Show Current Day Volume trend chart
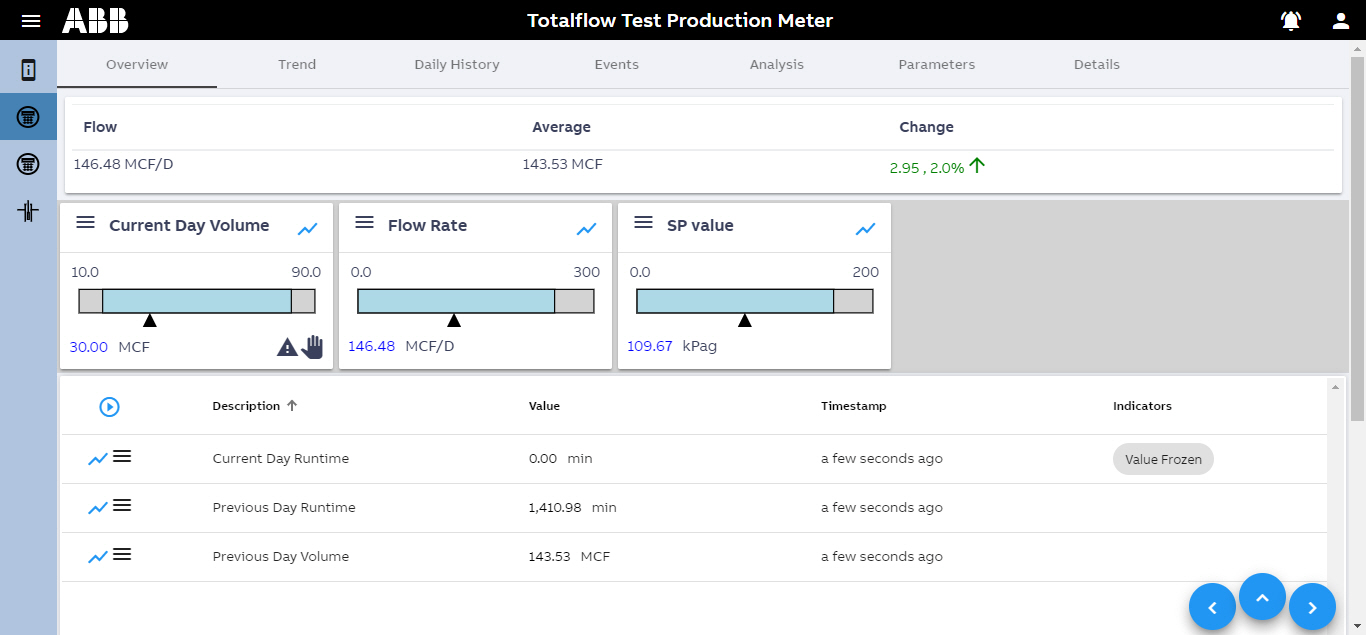This screenshot has height=635, width=1366. [x=308, y=229]
